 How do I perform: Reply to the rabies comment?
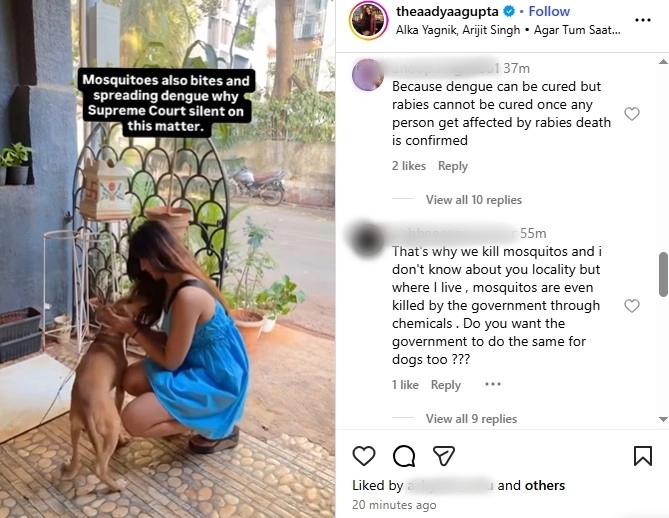[x=453, y=166]
